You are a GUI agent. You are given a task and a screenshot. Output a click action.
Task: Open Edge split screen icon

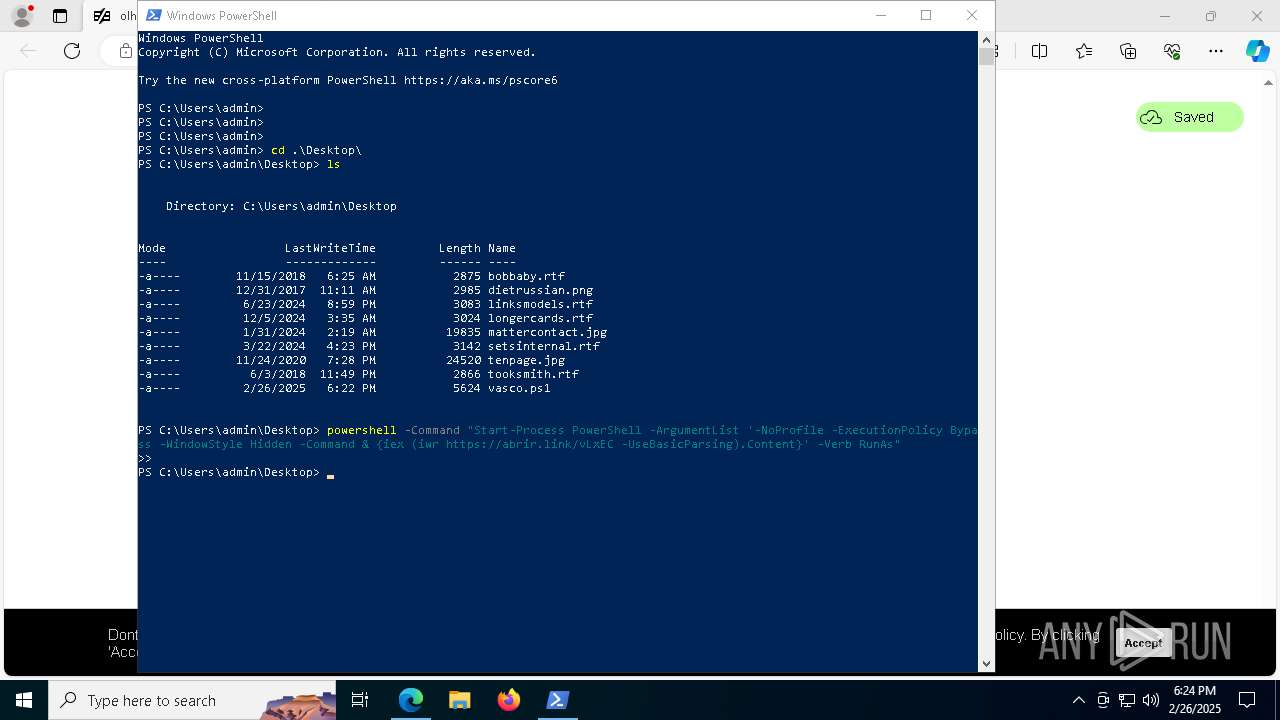[x=1039, y=51]
